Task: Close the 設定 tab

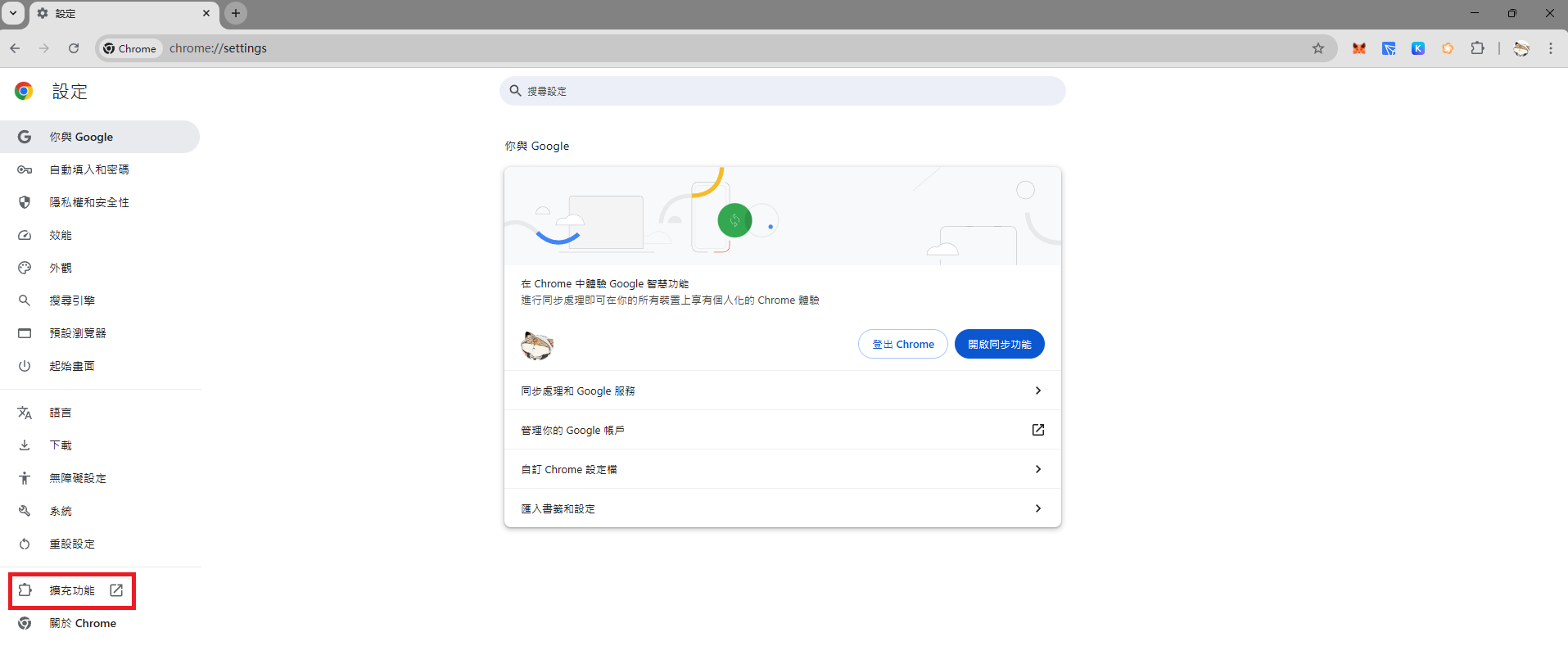Action: [x=206, y=13]
